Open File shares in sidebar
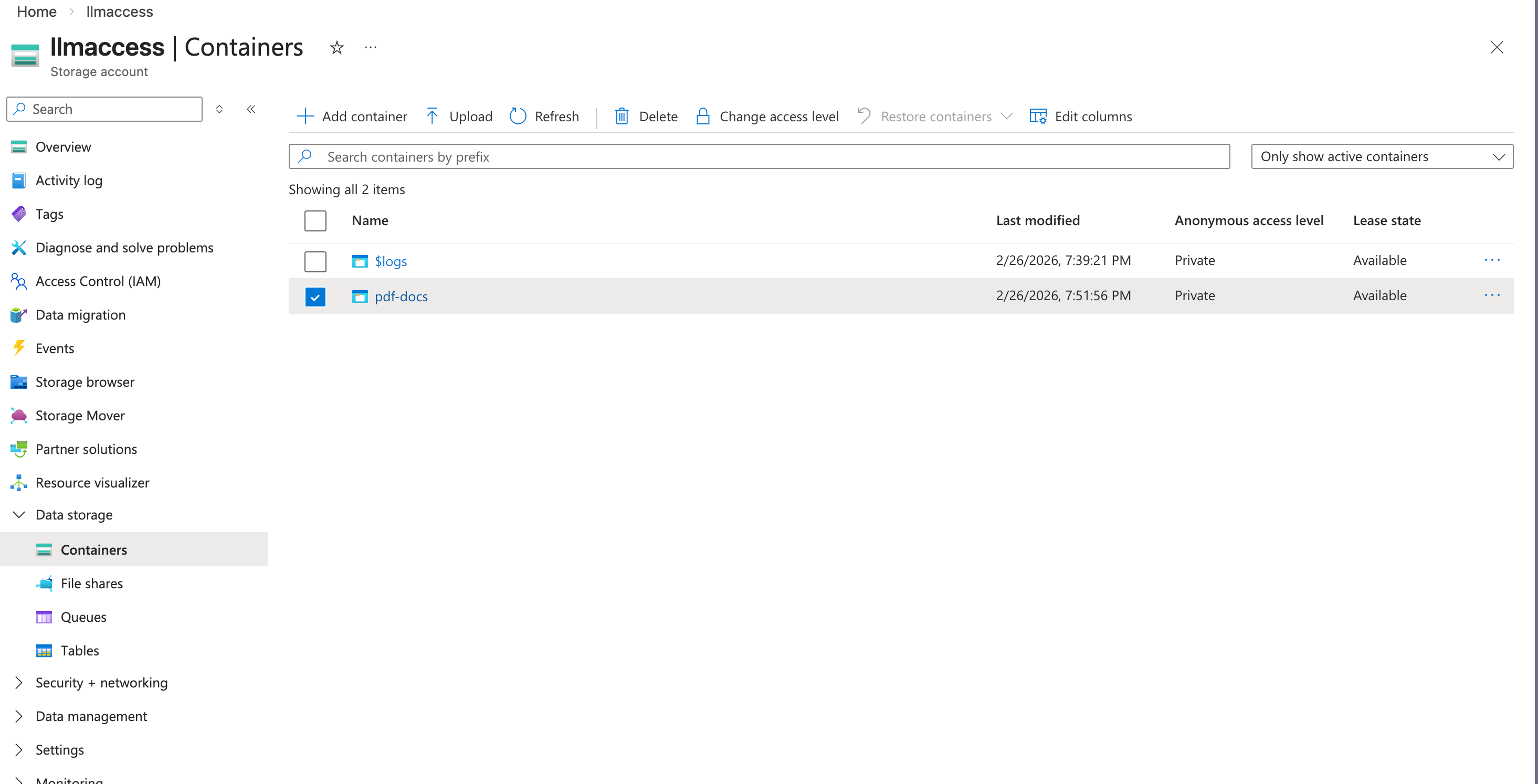 pyautogui.click(x=91, y=584)
